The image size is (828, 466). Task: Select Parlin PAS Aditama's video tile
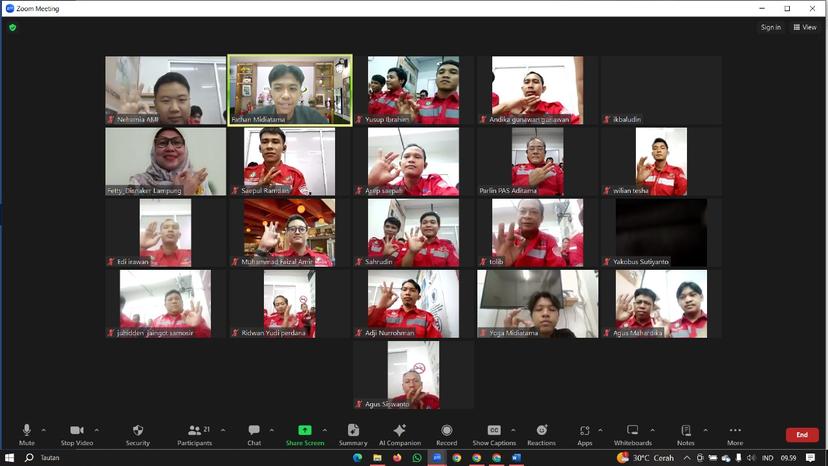(538, 162)
